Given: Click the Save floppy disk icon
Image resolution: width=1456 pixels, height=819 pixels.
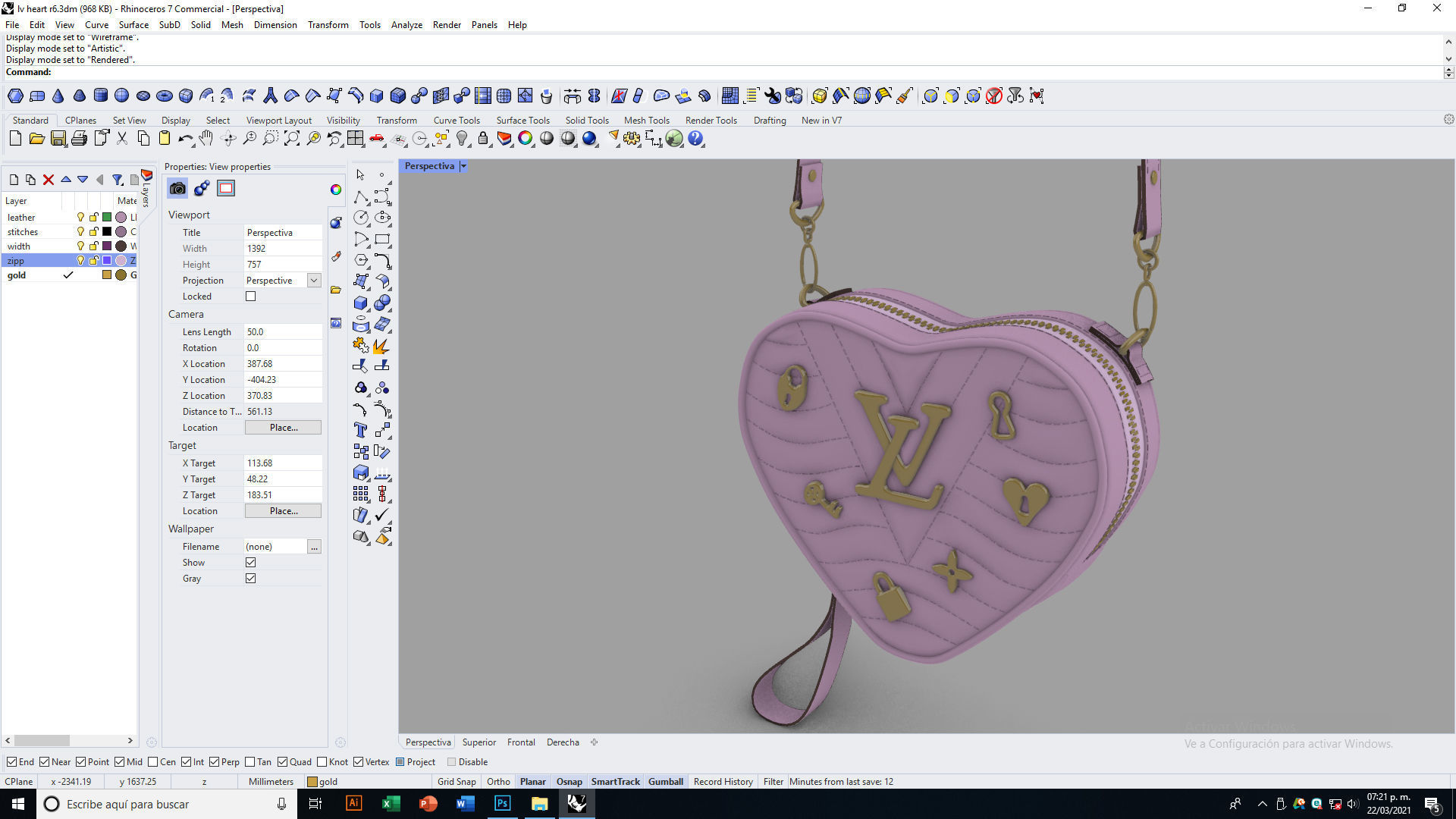Looking at the screenshot, I should click(x=58, y=139).
